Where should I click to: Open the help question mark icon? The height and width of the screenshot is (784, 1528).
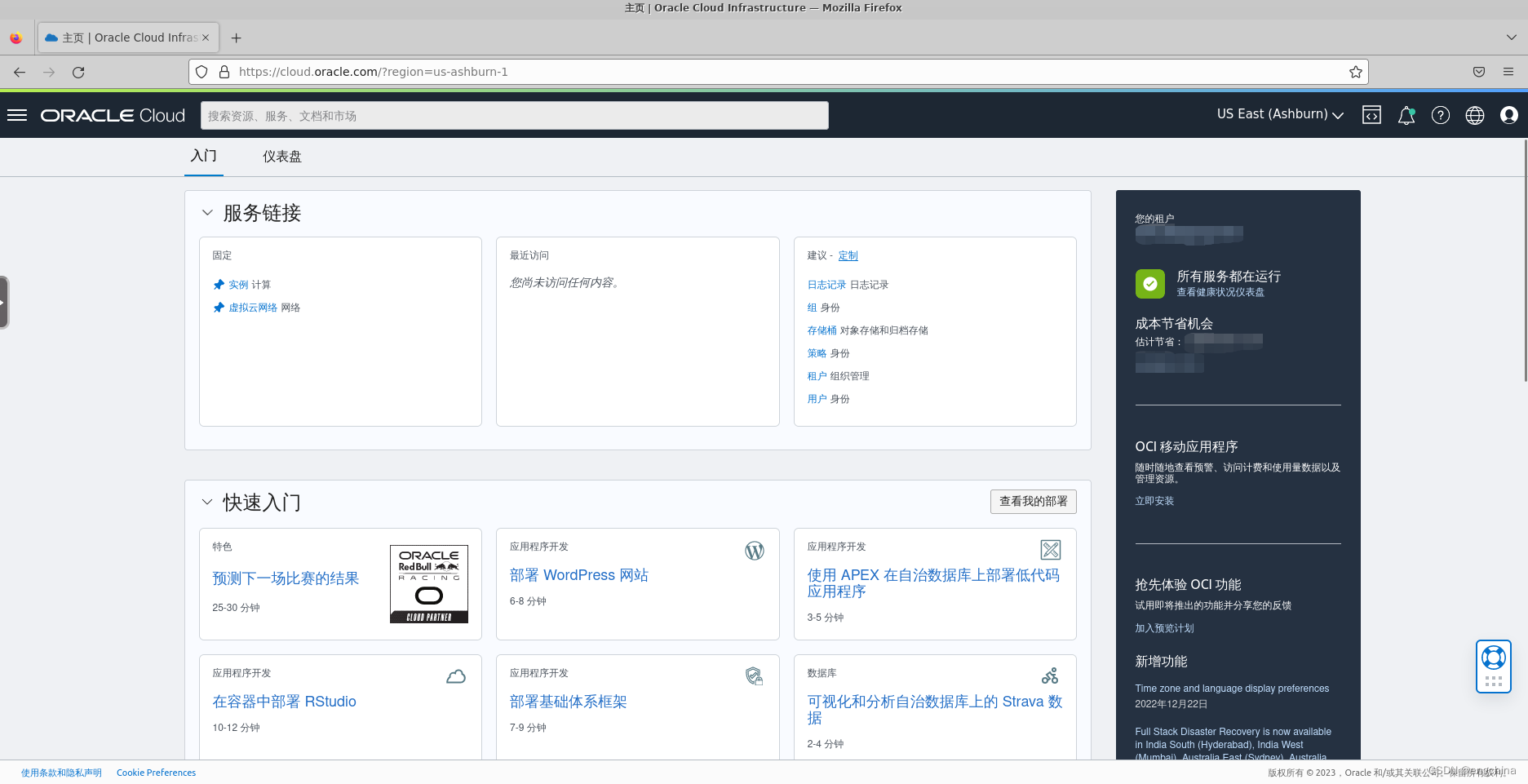point(1441,115)
